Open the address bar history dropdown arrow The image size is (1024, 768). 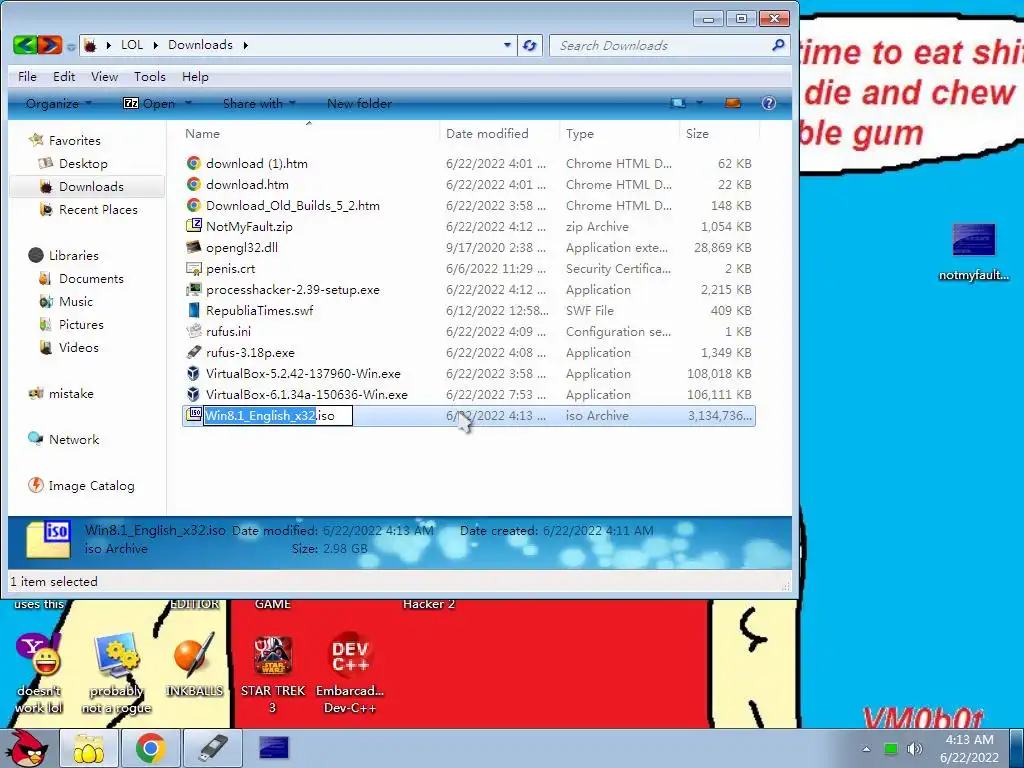point(507,45)
